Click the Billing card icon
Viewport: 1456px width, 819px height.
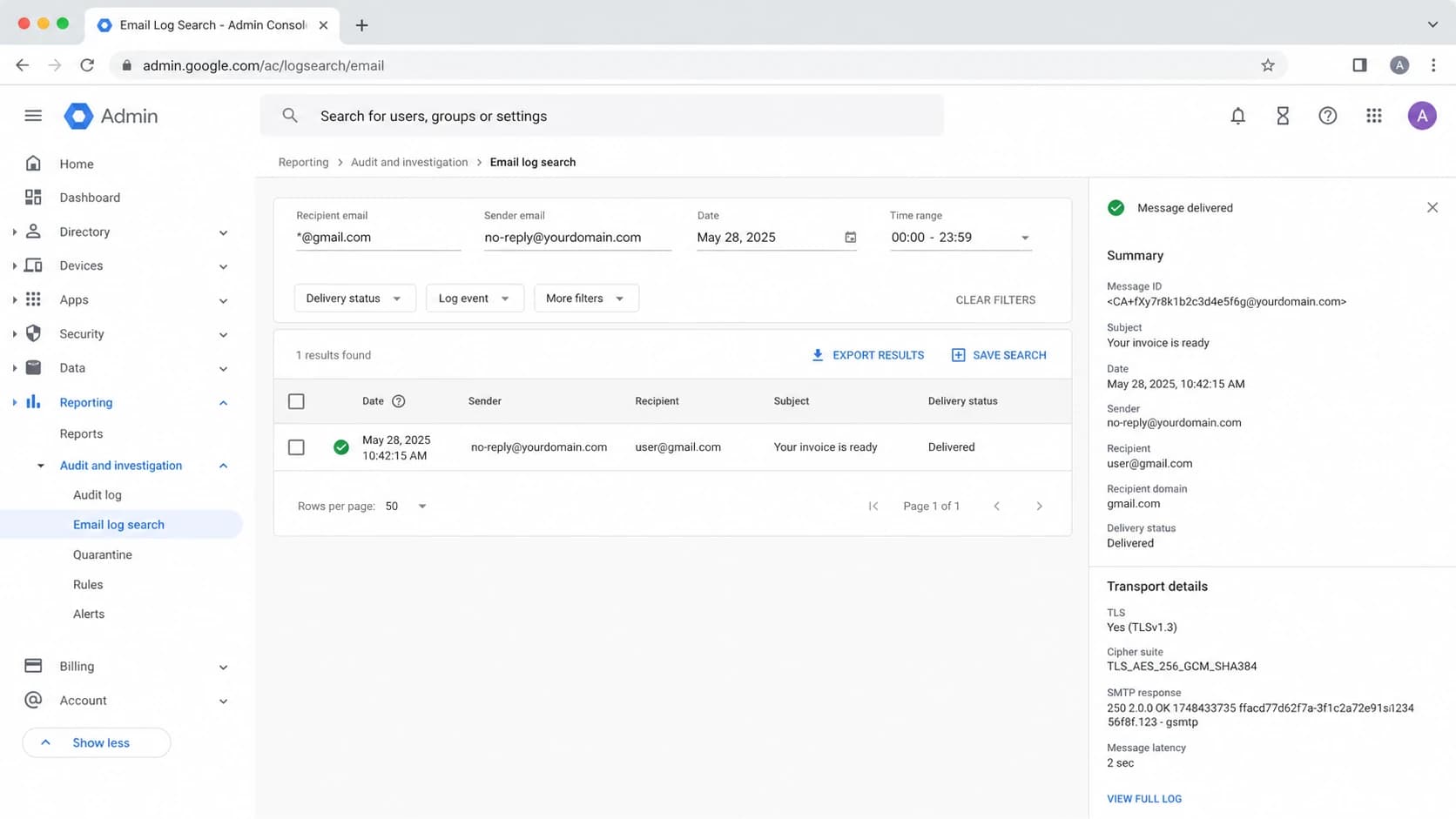33,666
